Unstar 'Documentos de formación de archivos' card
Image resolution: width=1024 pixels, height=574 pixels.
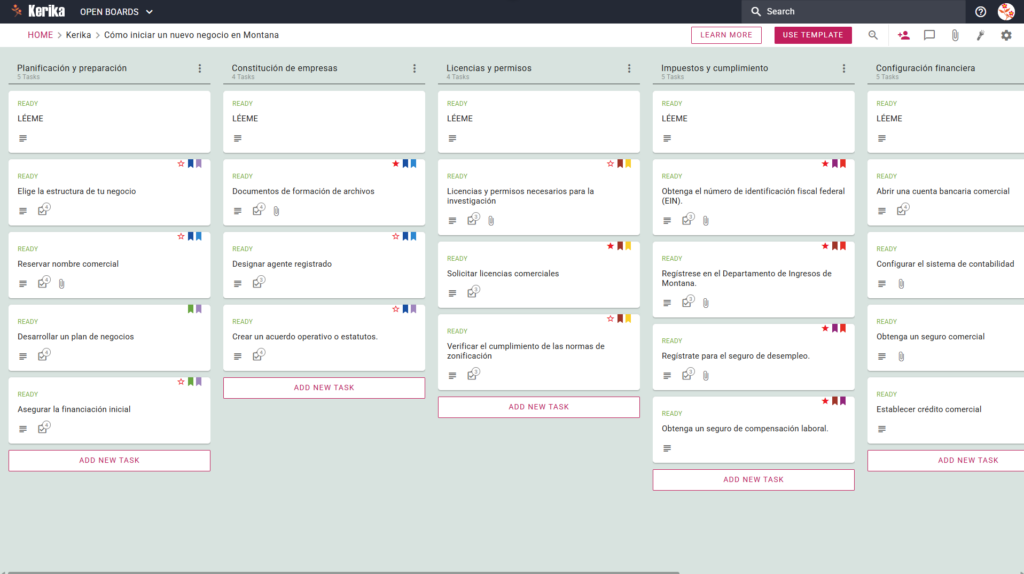(x=396, y=164)
